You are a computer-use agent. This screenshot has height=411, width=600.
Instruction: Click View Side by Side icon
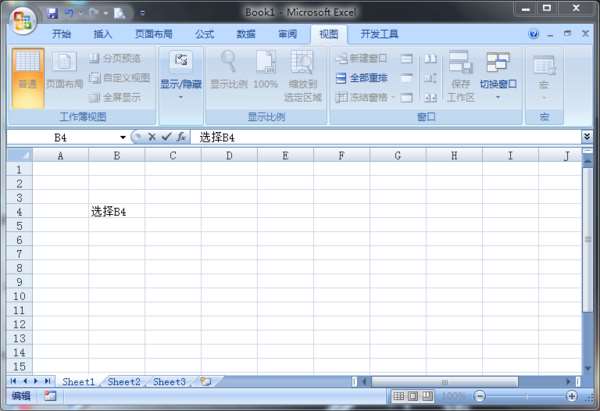(430, 59)
